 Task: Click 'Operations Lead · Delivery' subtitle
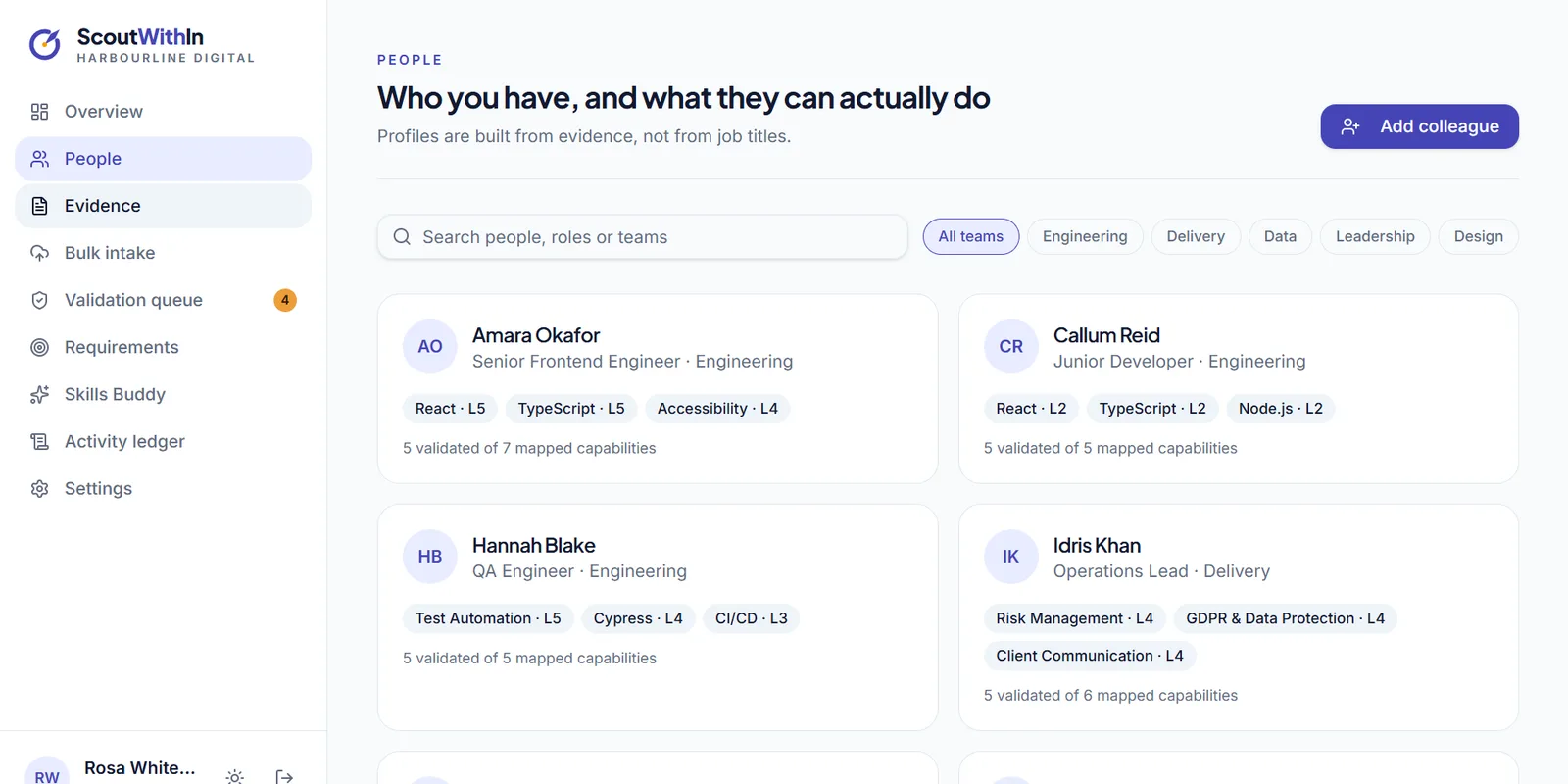pyautogui.click(x=1161, y=571)
